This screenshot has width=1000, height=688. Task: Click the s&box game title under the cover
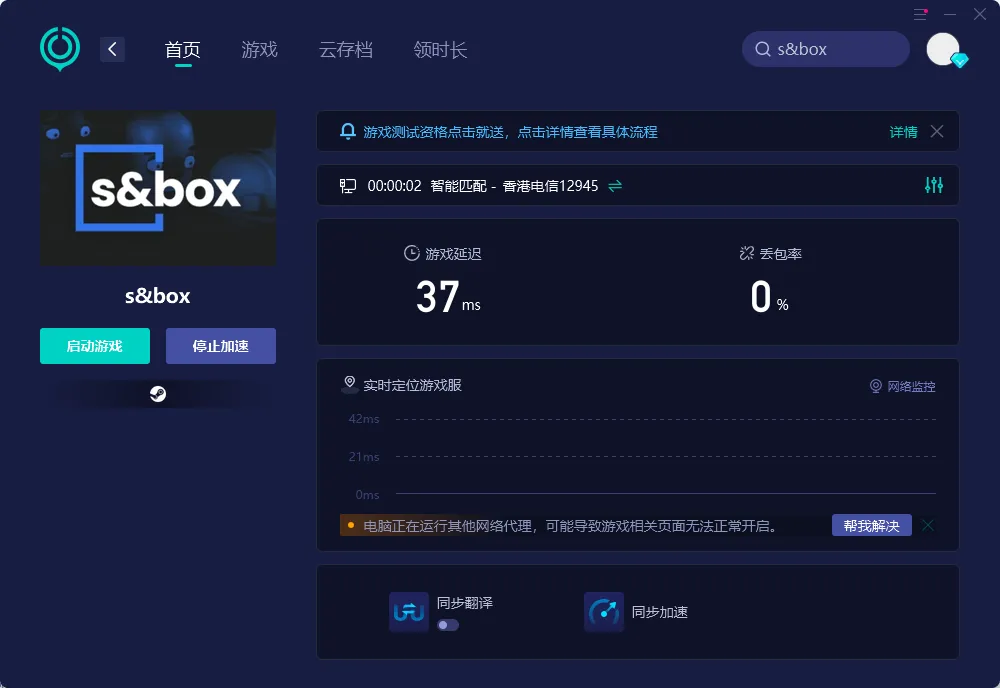click(158, 296)
